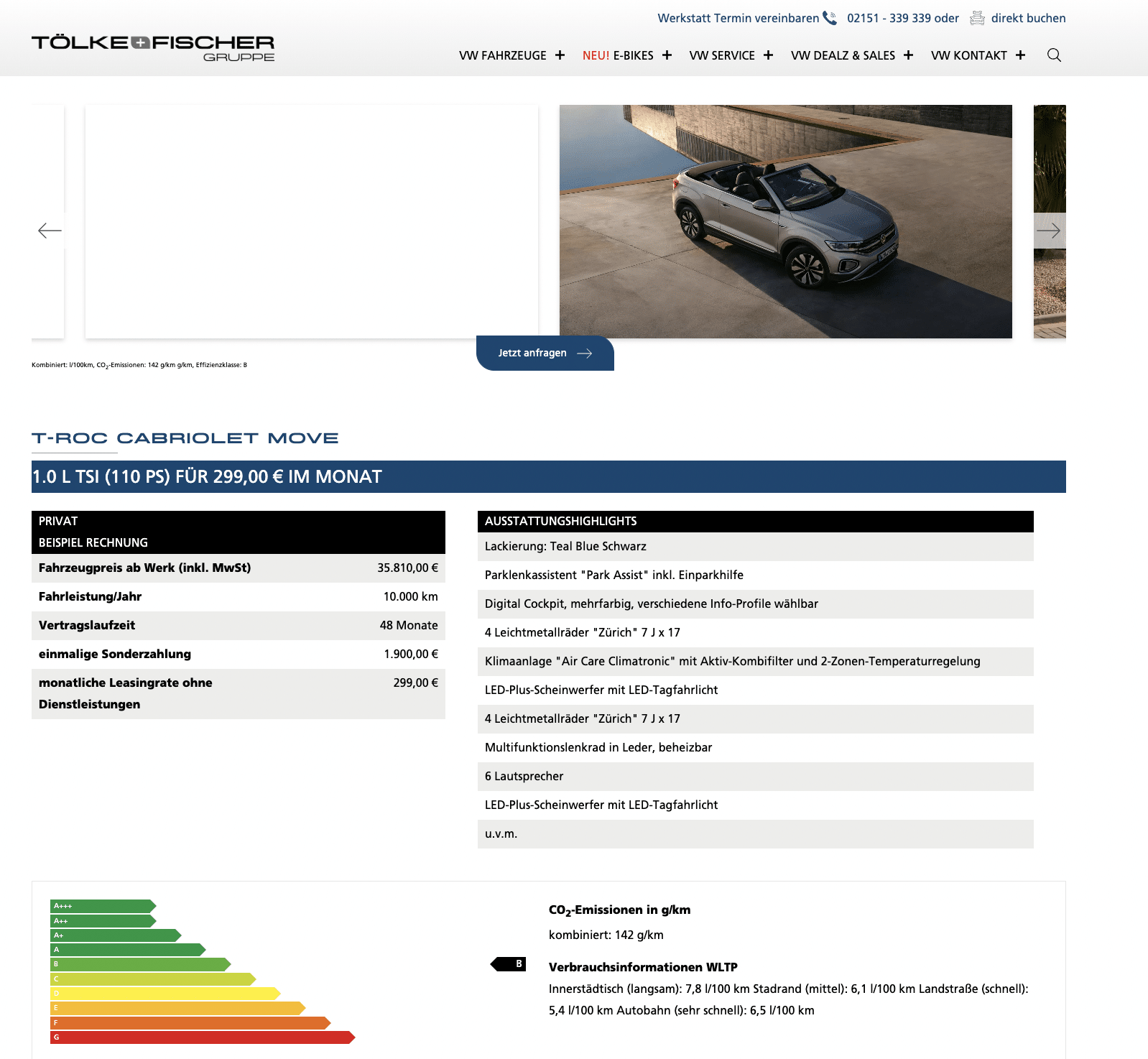Expand VW Fahrzeuge submenu plus icon

point(560,55)
